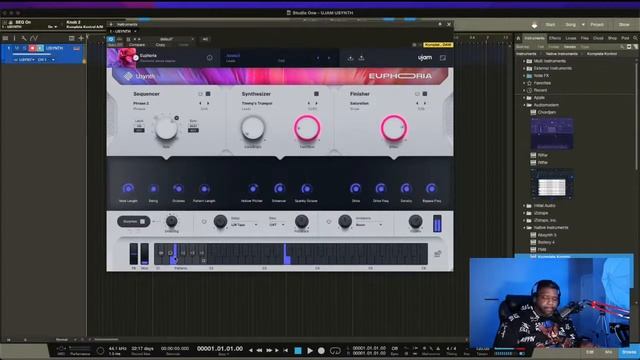640x360 pixels.
Task: Click the add track plus icon
Action: click(81, 38)
